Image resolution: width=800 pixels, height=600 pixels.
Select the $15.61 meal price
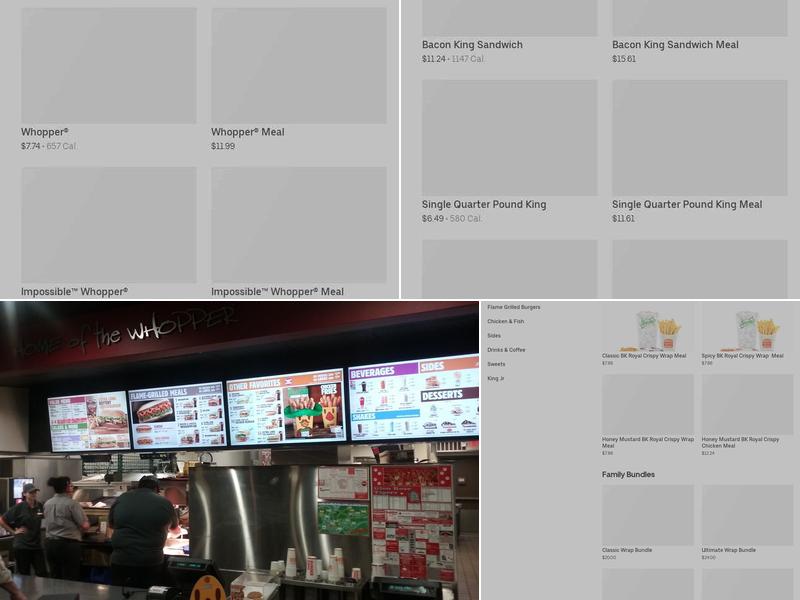[624, 59]
